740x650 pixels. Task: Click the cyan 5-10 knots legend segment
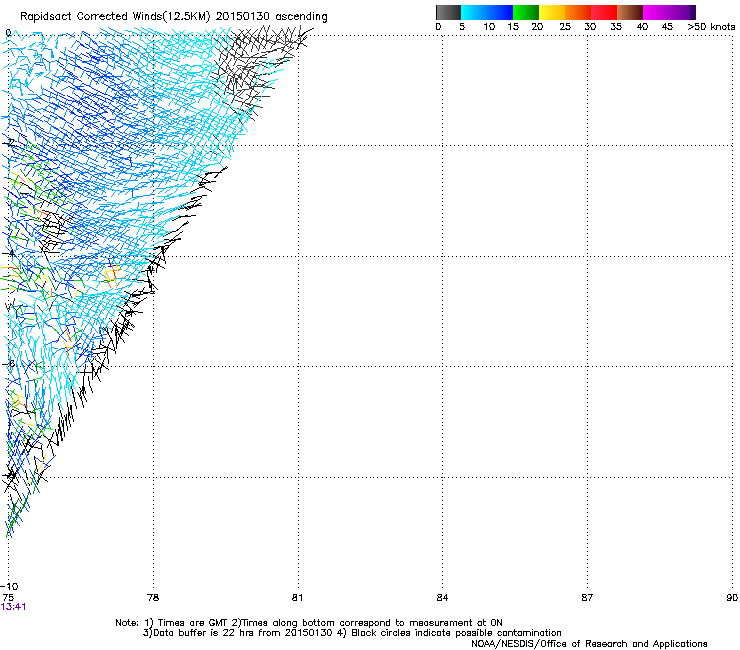pyautogui.click(x=473, y=12)
